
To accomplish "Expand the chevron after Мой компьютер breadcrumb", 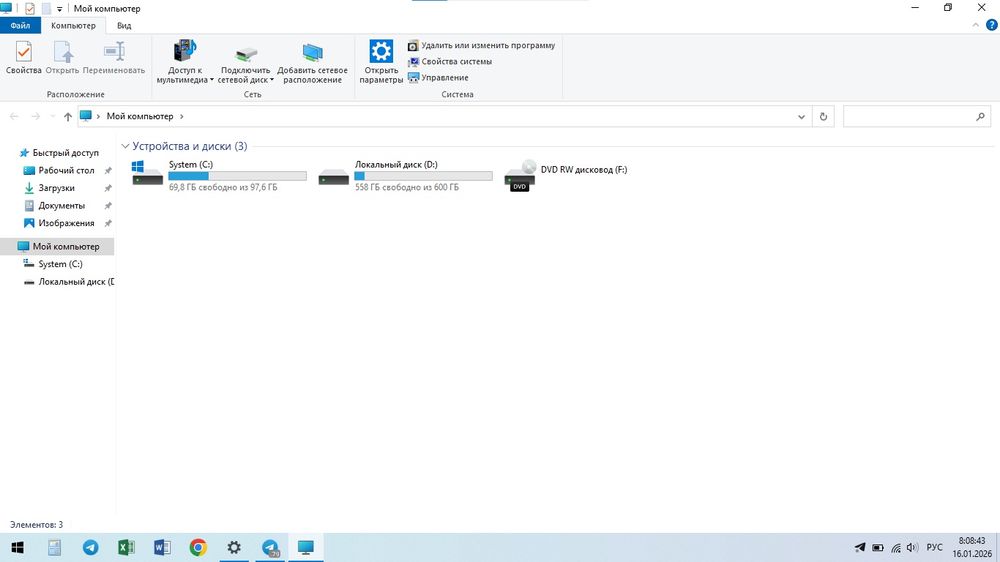I will click(182, 116).
